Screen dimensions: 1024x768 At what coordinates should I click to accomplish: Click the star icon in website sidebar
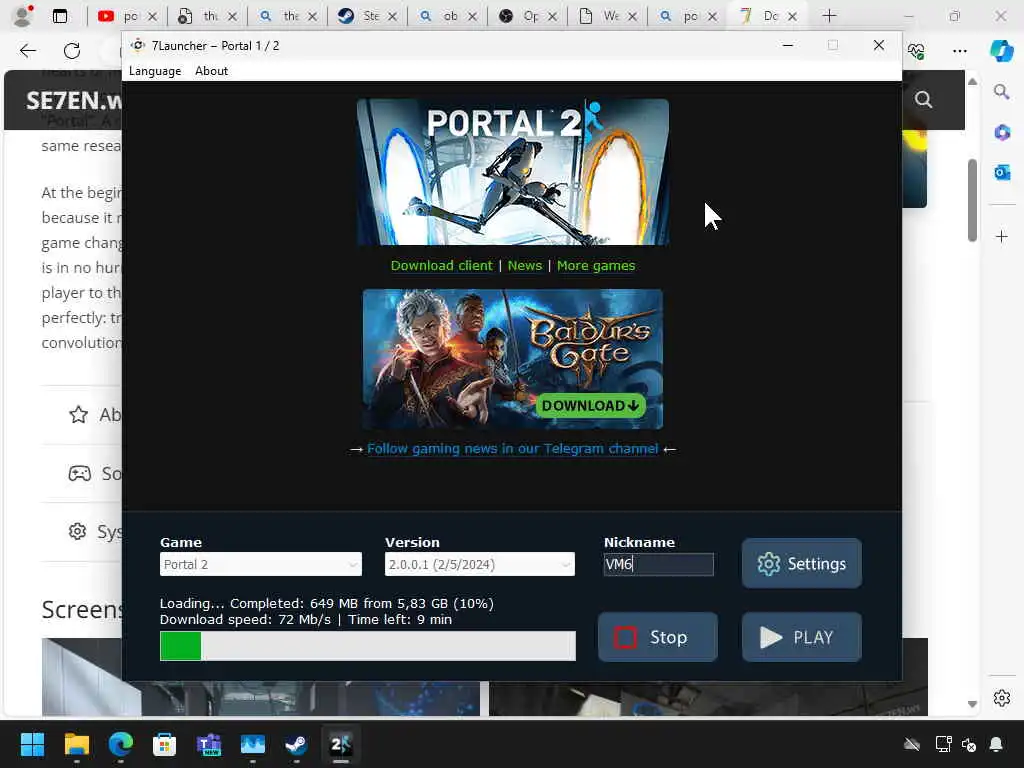(x=78, y=415)
